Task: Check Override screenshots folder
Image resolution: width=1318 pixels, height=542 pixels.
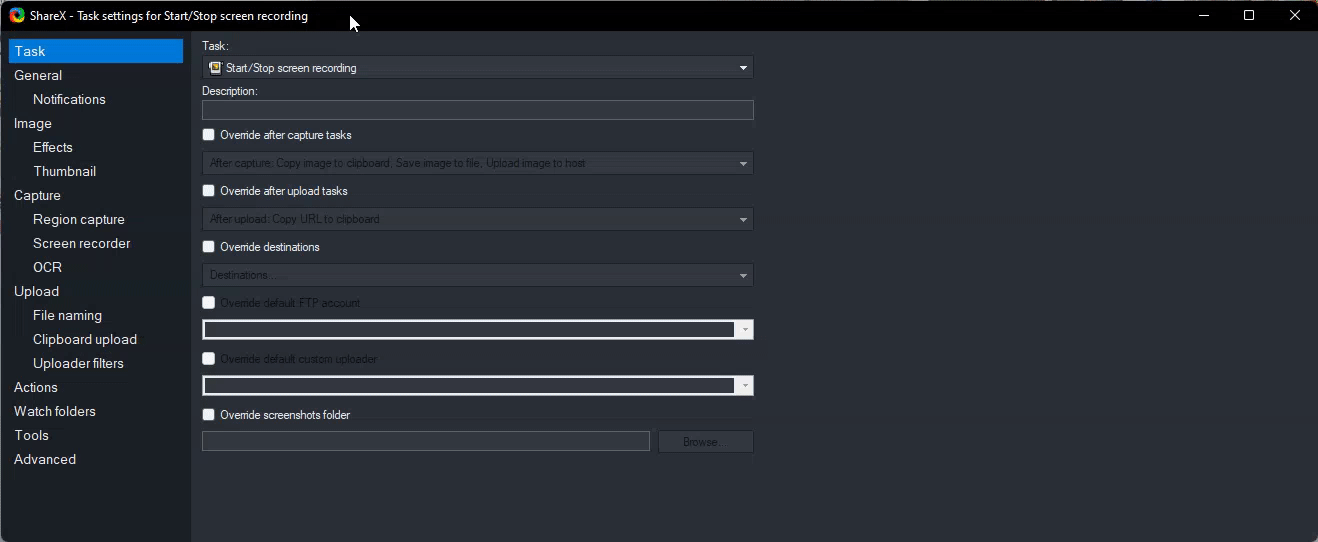Action: click(x=209, y=415)
